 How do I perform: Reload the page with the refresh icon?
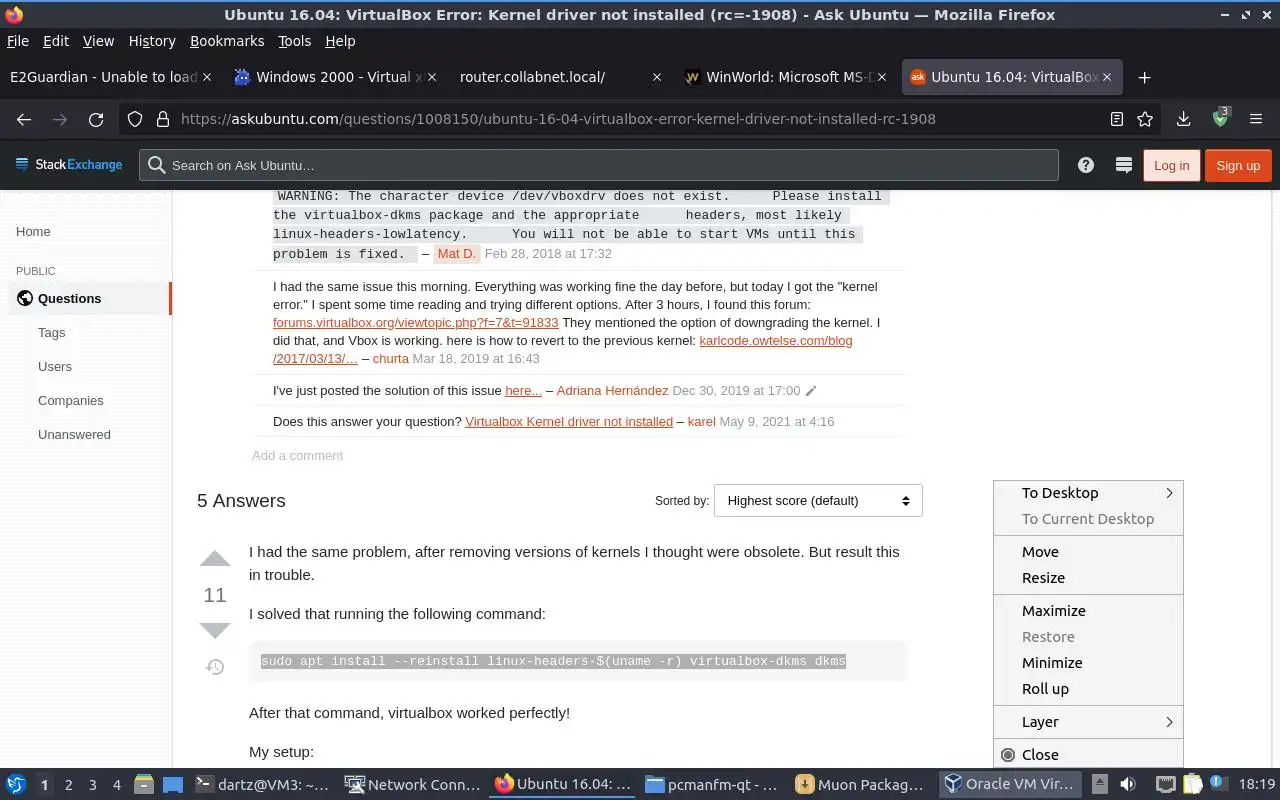coord(96,119)
